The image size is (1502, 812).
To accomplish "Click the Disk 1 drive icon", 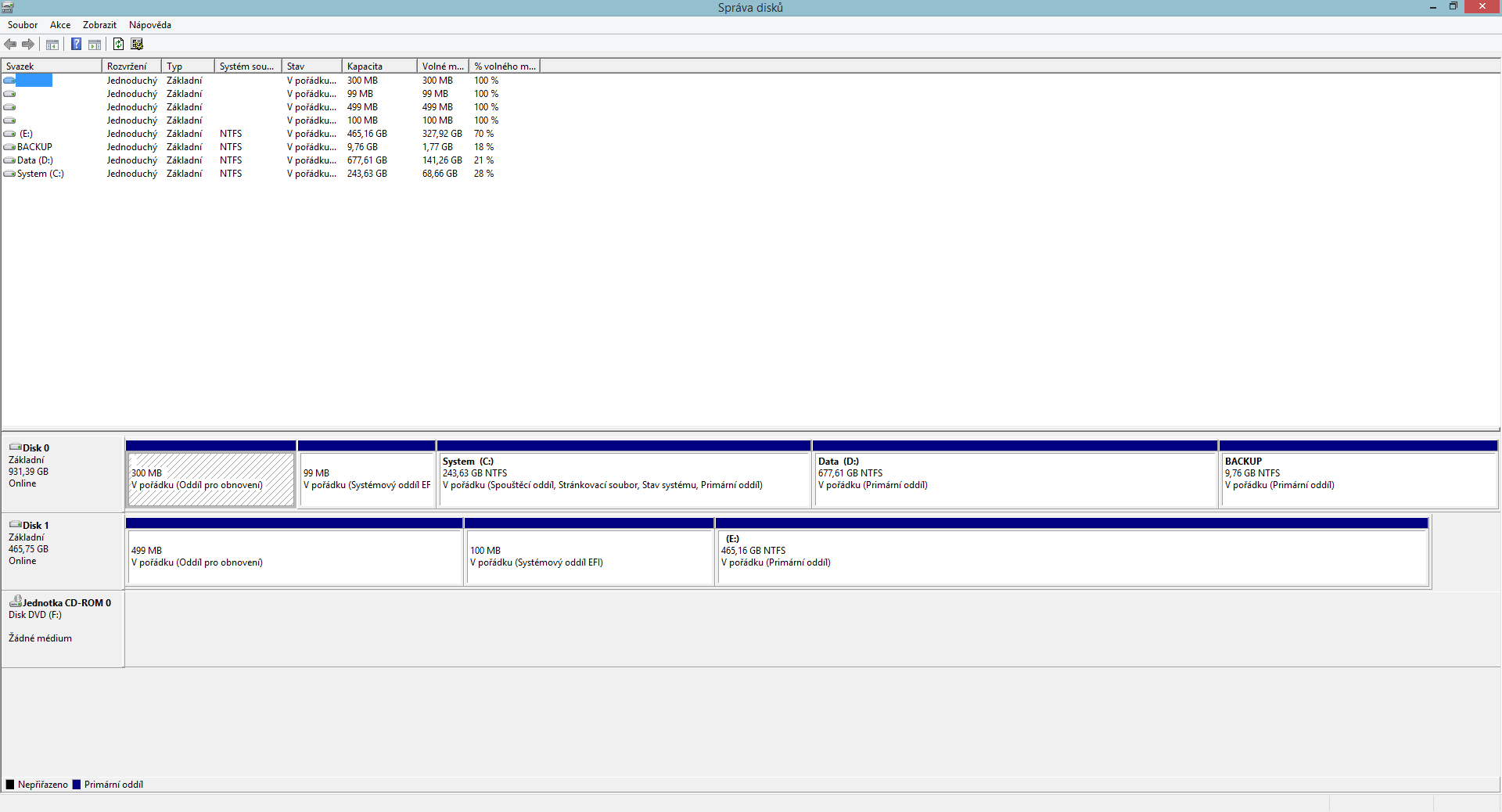I will [16, 525].
